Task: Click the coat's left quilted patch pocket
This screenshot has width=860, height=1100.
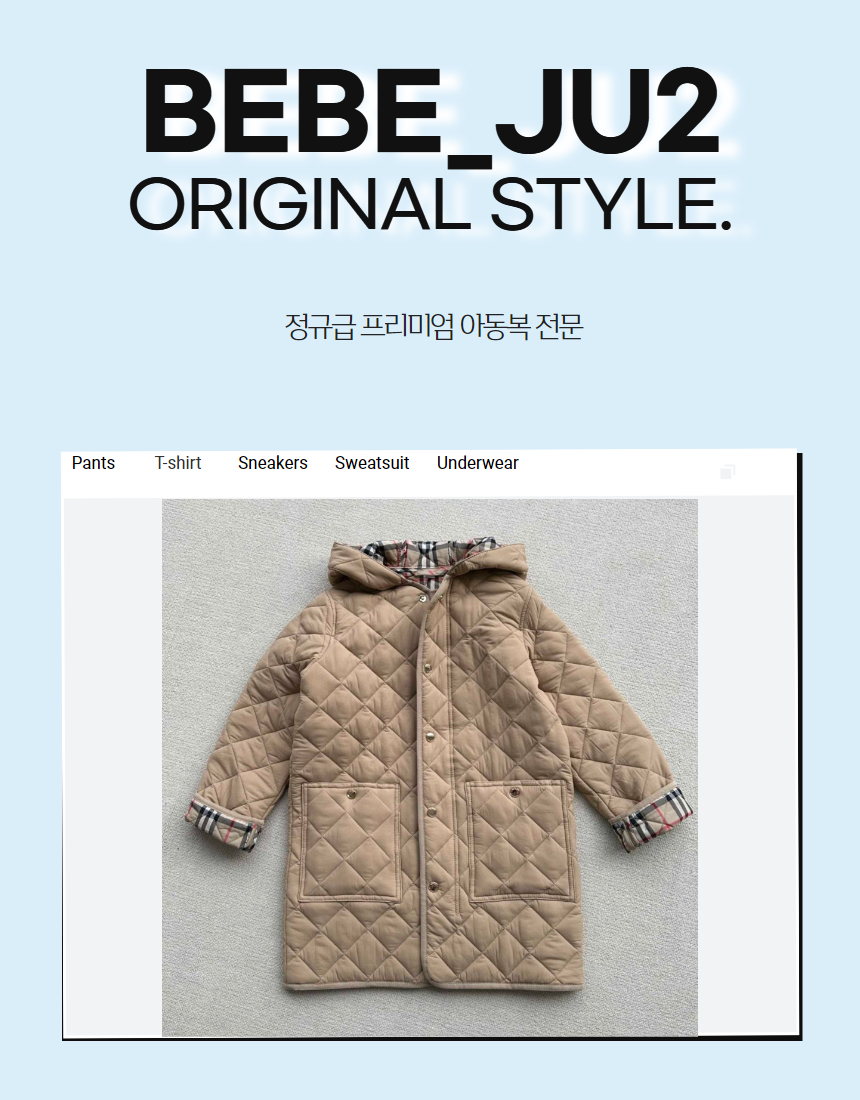Action: pos(350,840)
